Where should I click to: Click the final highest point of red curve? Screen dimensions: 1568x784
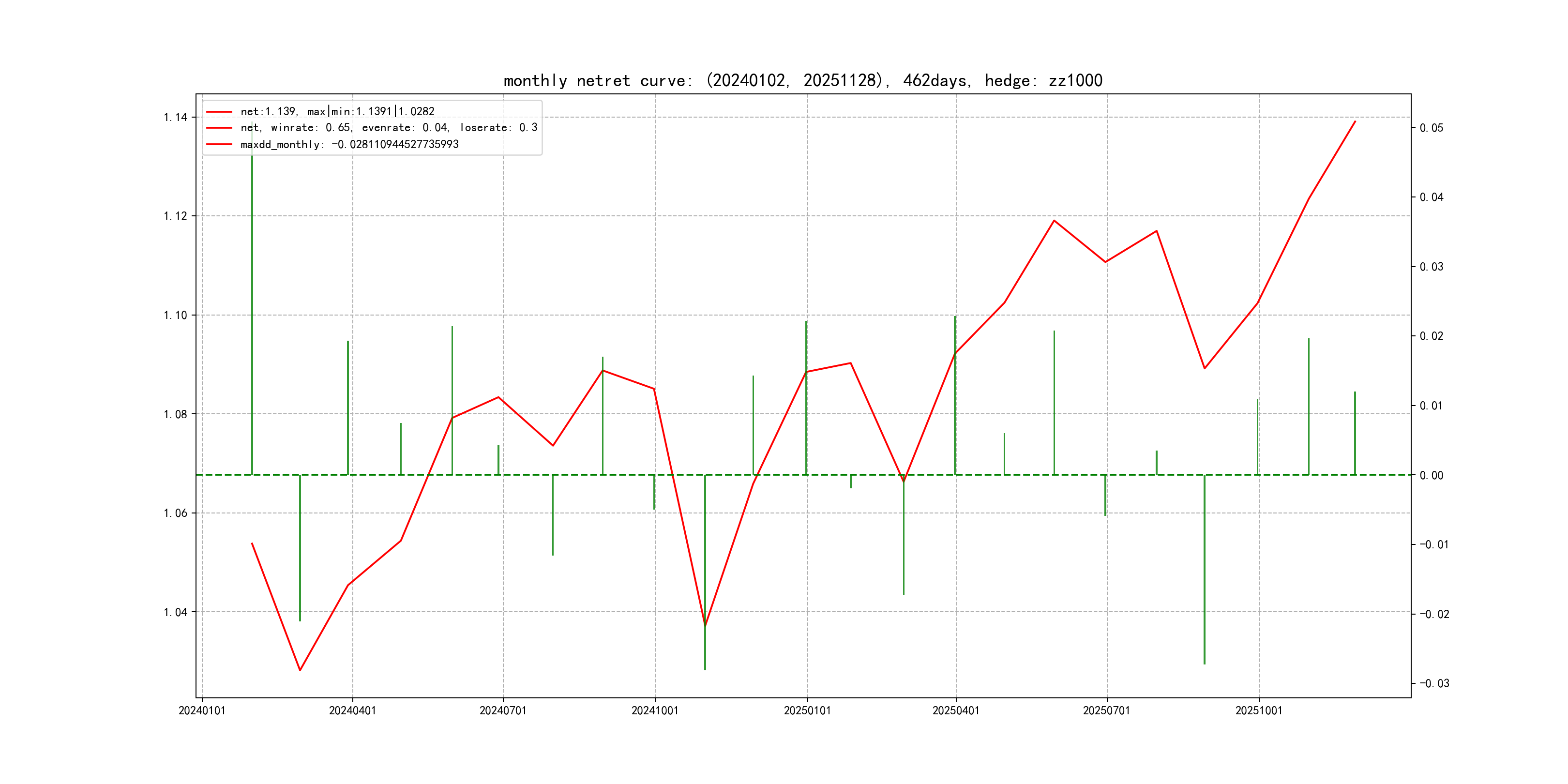1355,121
